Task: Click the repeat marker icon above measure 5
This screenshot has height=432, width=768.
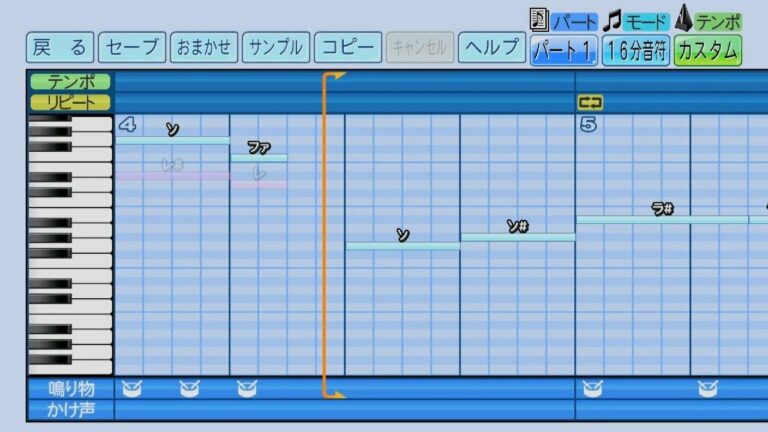Action: (589, 101)
